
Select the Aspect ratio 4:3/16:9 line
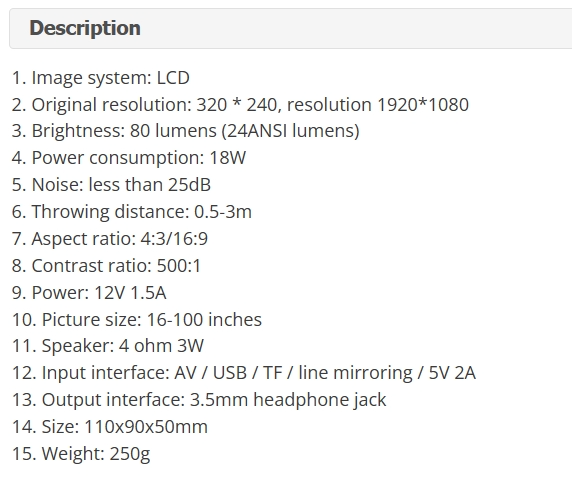click(110, 239)
